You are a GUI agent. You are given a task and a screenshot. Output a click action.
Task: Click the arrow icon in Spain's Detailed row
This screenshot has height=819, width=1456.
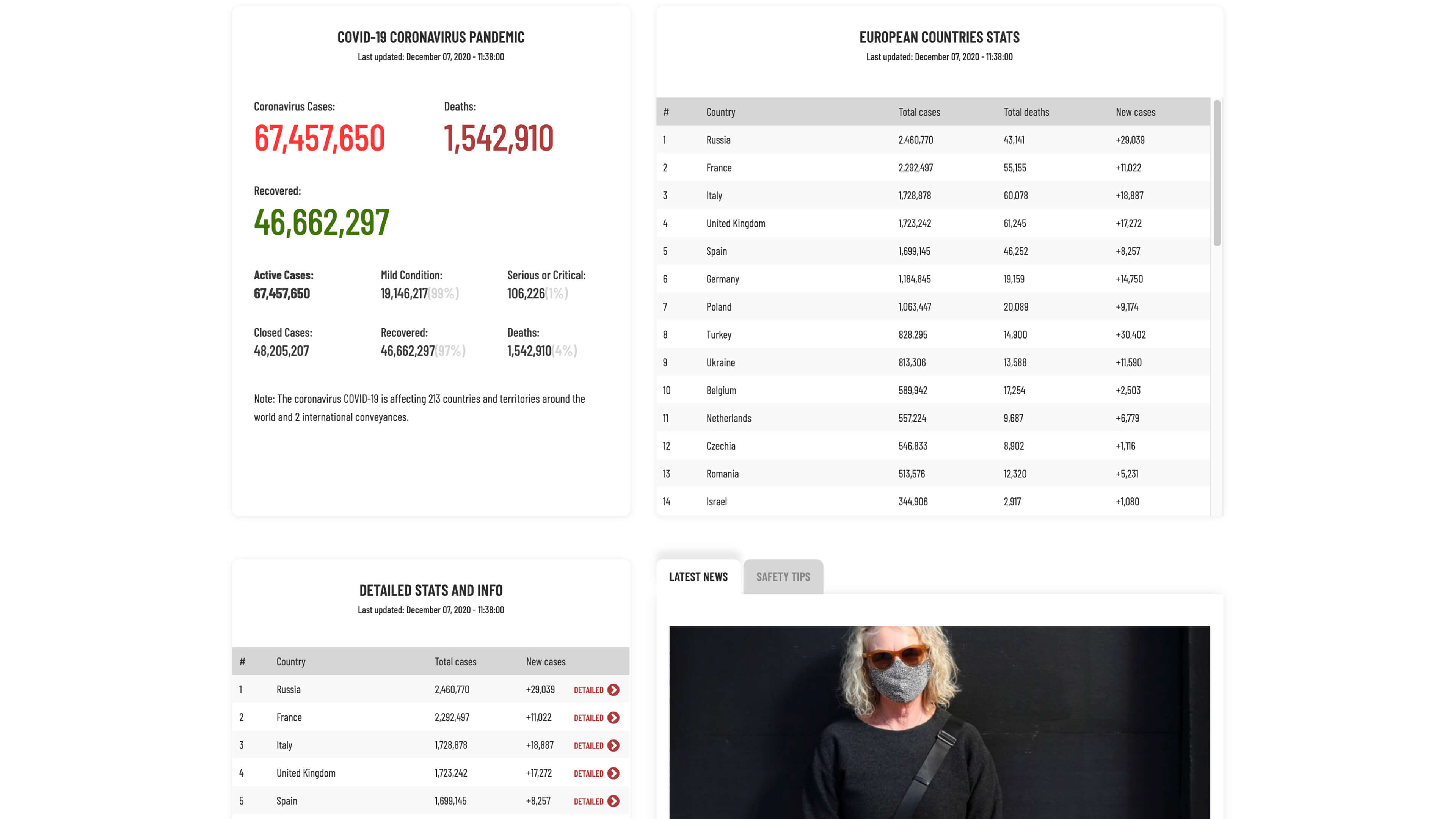(x=613, y=801)
